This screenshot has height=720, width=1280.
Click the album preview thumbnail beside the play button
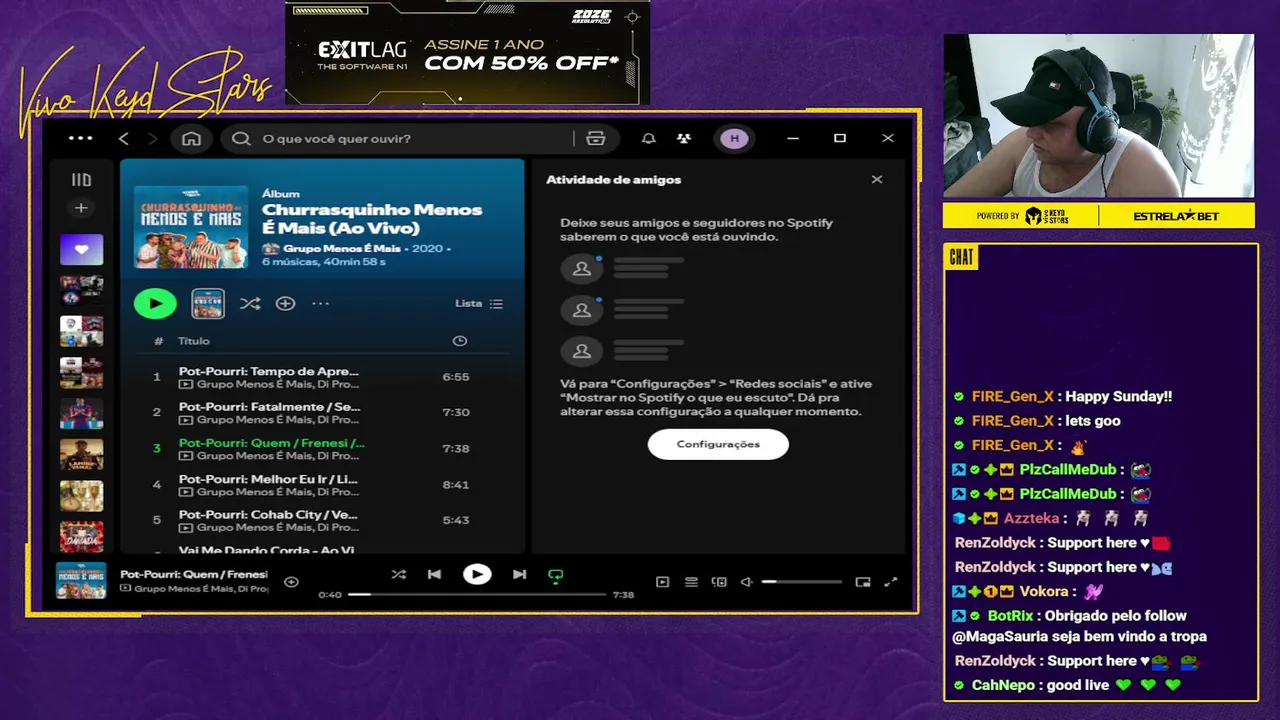pos(208,303)
